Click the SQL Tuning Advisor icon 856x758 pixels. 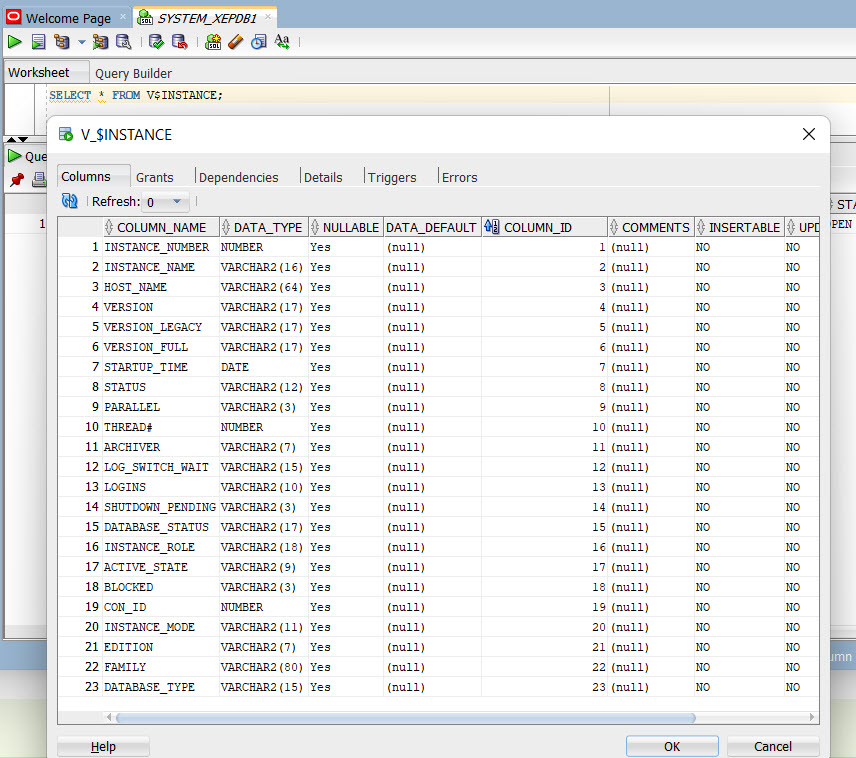(x=123, y=42)
